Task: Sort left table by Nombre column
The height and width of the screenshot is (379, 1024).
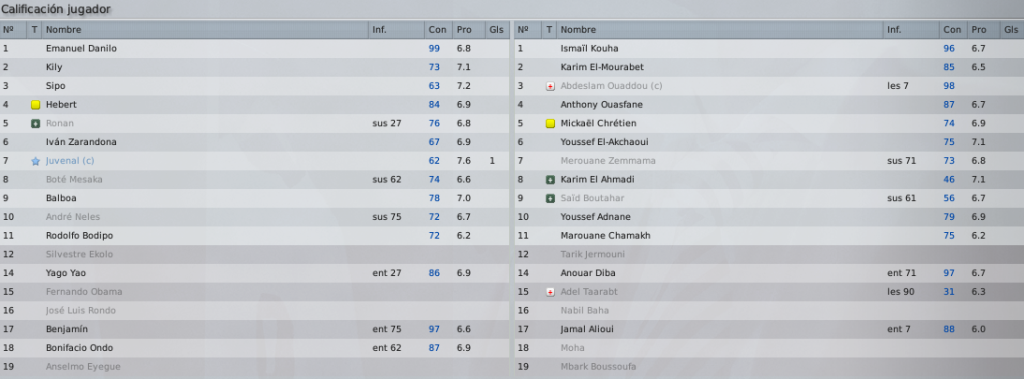Action: [x=205, y=29]
